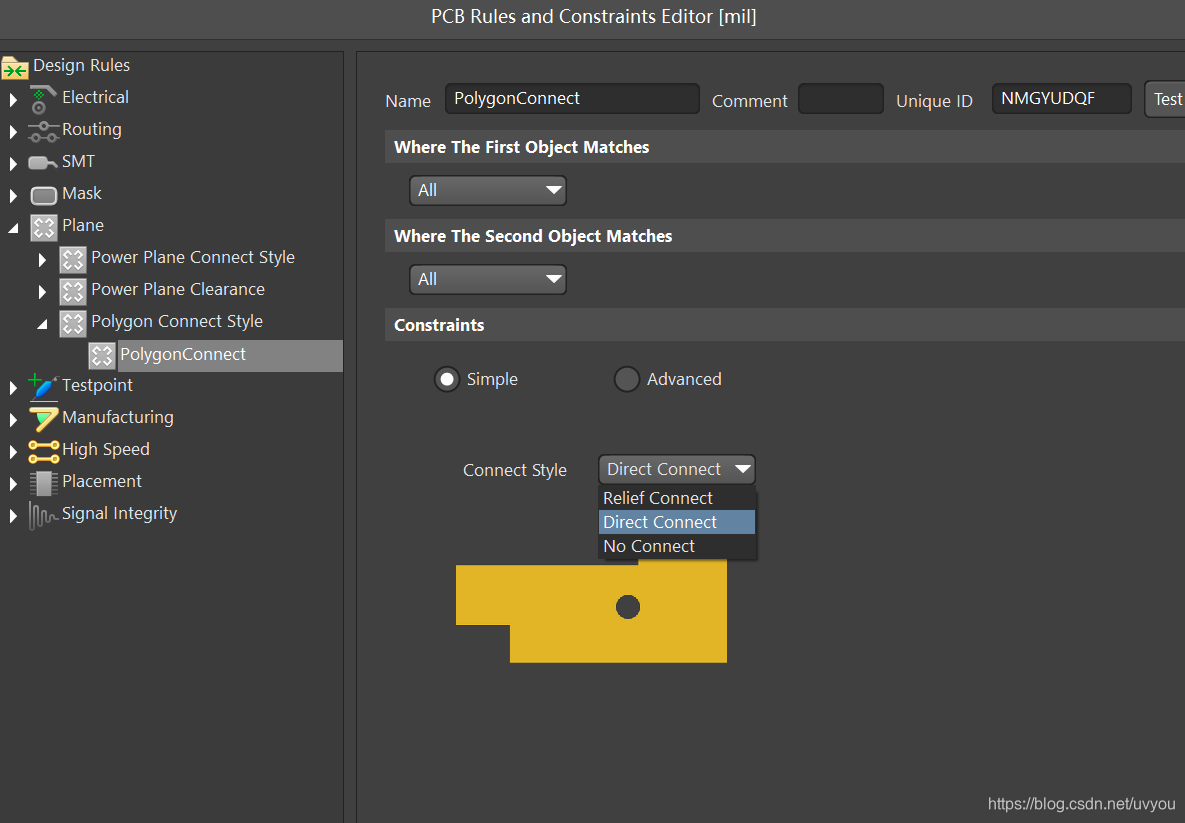Click the High Speed category icon
The image size is (1185, 823).
tap(43, 450)
